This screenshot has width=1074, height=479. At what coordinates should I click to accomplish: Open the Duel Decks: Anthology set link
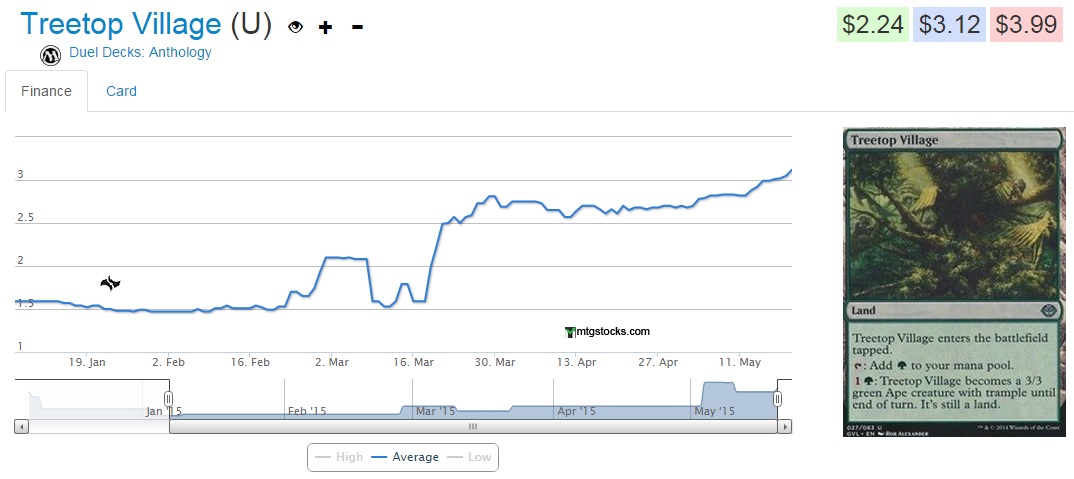[x=140, y=53]
